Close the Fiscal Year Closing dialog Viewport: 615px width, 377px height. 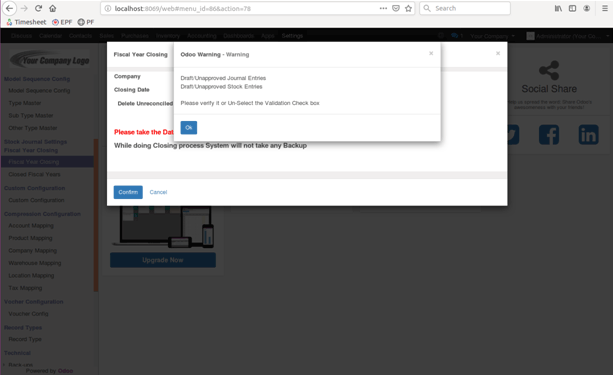point(498,53)
